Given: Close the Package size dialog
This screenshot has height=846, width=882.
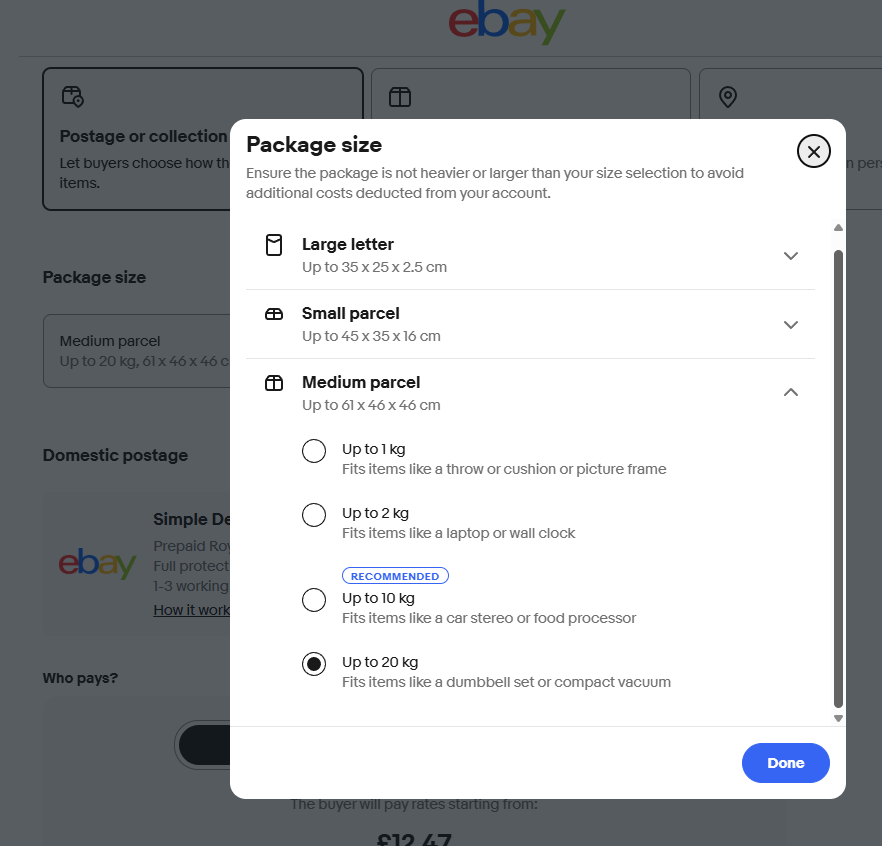Looking at the screenshot, I should [814, 152].
